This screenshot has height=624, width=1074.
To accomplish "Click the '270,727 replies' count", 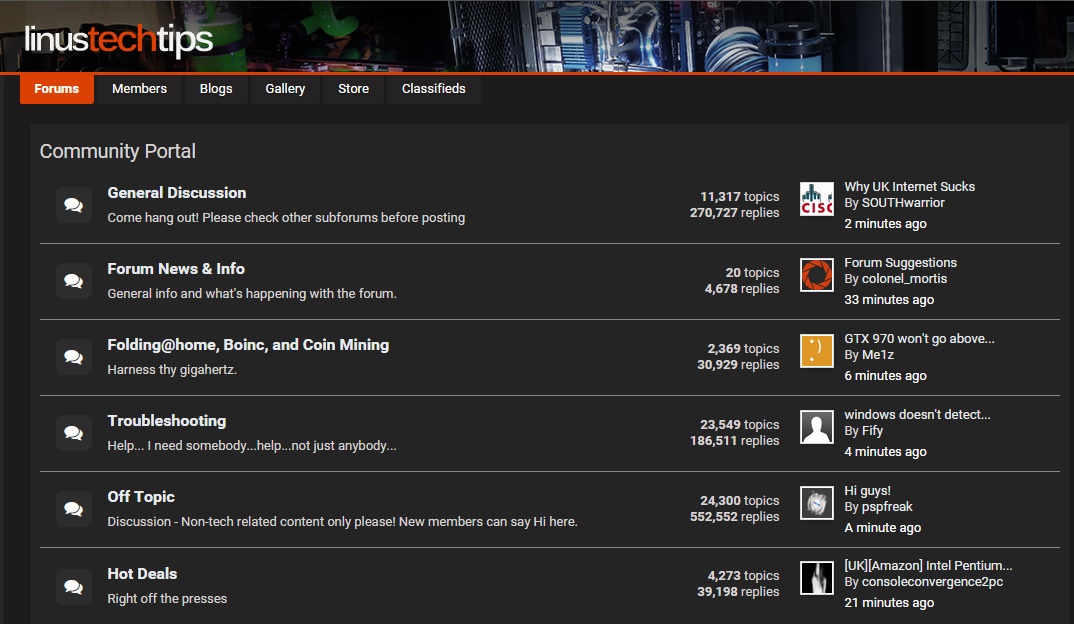I will coord(734,213).
